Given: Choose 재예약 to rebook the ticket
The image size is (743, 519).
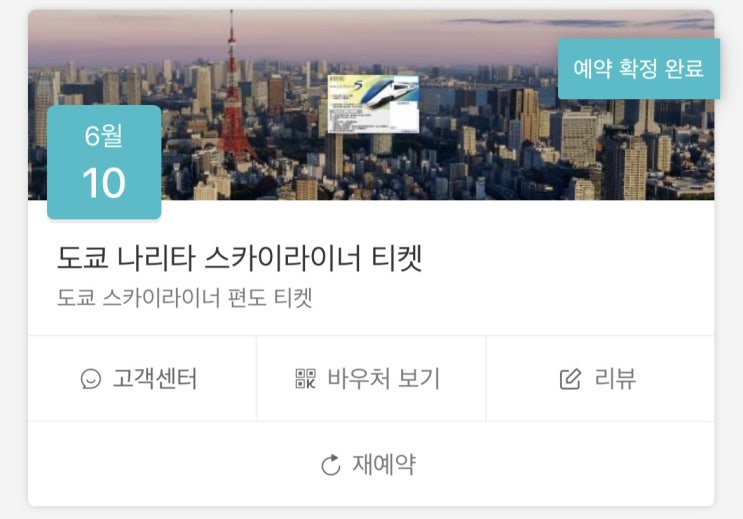Looking at the screenshot, I should point(371,464).
